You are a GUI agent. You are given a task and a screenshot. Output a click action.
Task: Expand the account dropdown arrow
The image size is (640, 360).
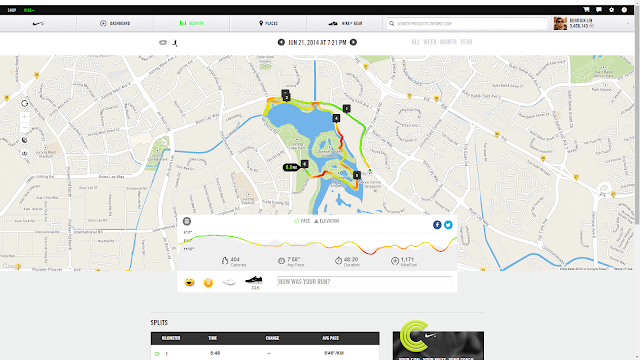pyautogui.click(x=627, y=24)
